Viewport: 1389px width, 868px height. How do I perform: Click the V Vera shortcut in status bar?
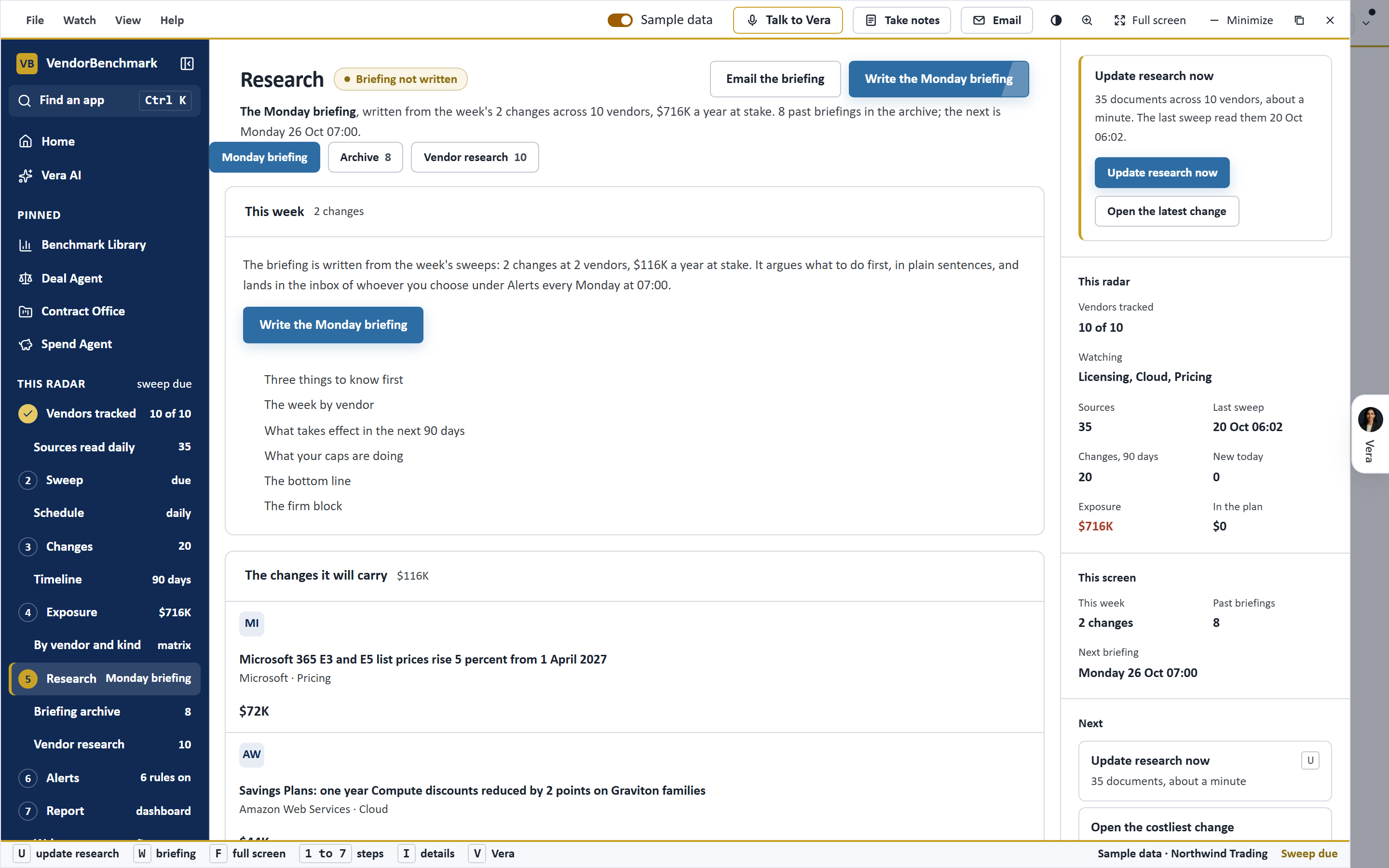(492, 854)
